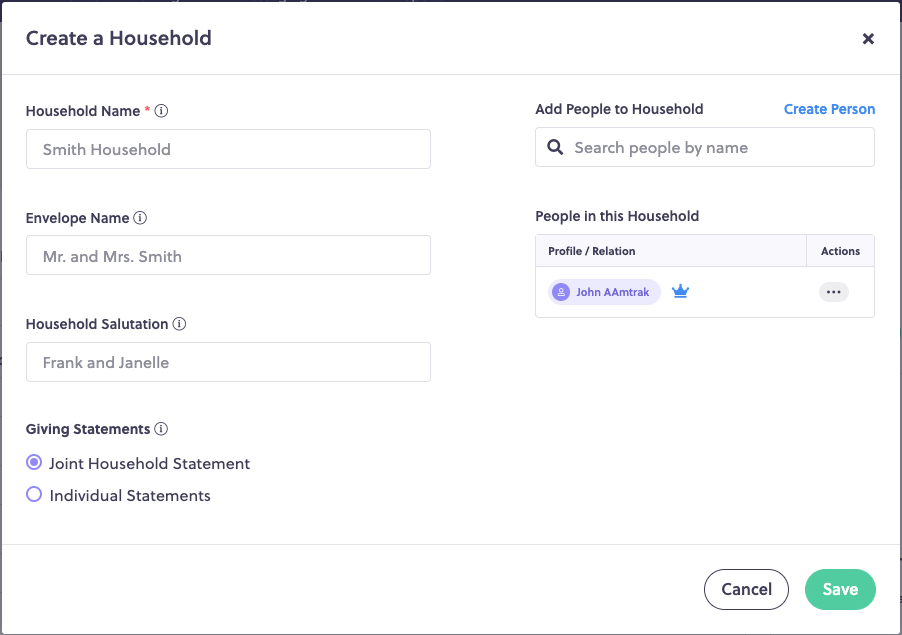Image resolution: width=902 pixels, height=635 pixels.
Task: Click the Envelope Name info icon
Action: click(140, 218)
